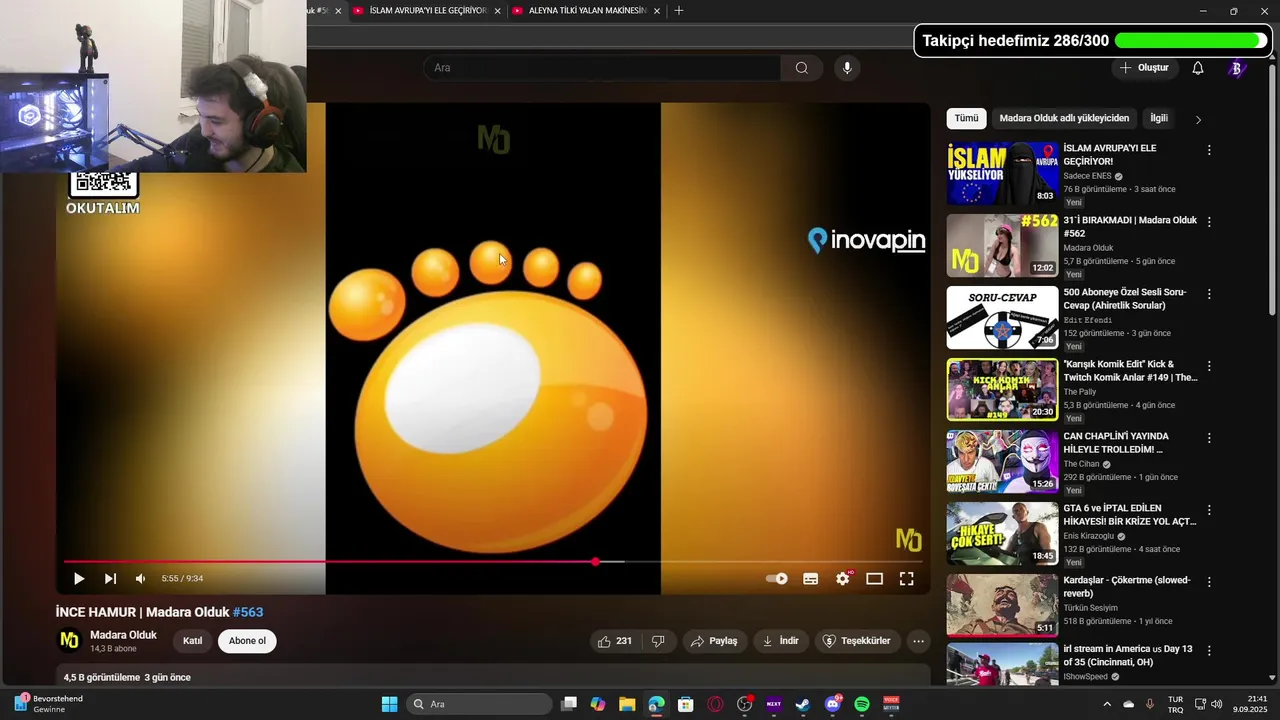Click the taskbar Ara search box
The width and height of the screenshot is (1280, 720).
coord(479,704)
